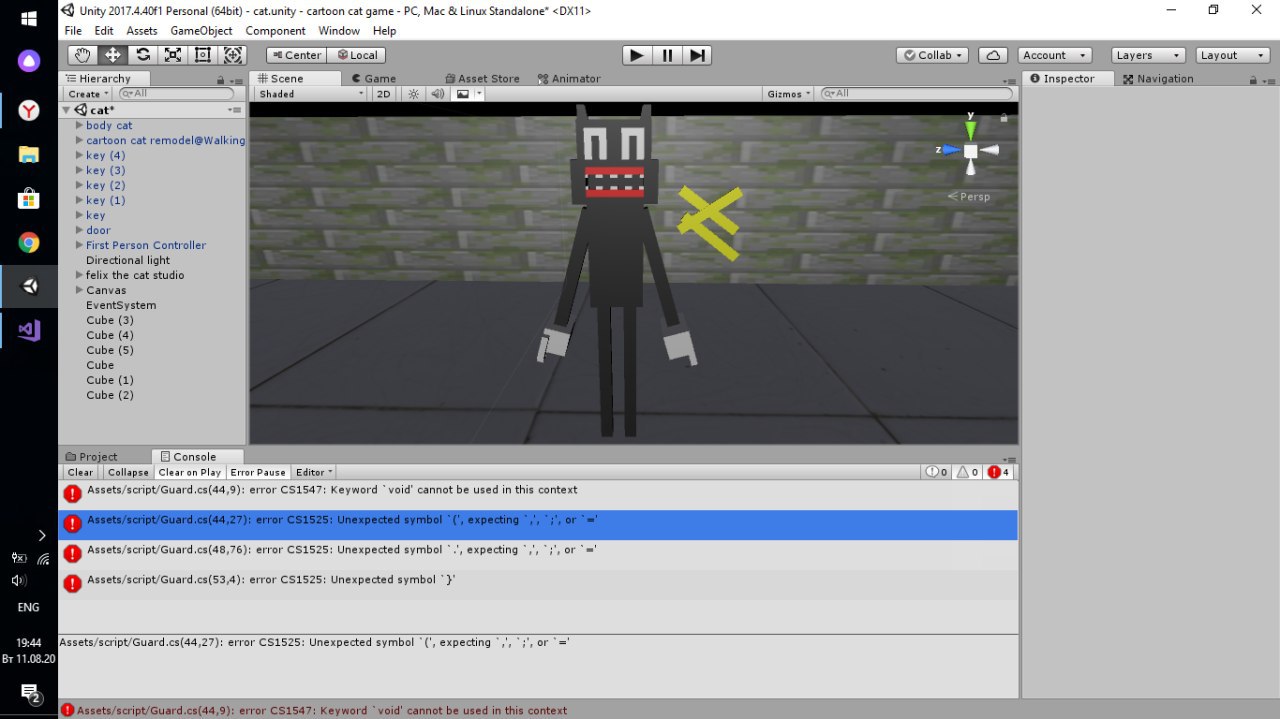
Task: Switch to the Asset Store tab
Action: click(482, 79)
